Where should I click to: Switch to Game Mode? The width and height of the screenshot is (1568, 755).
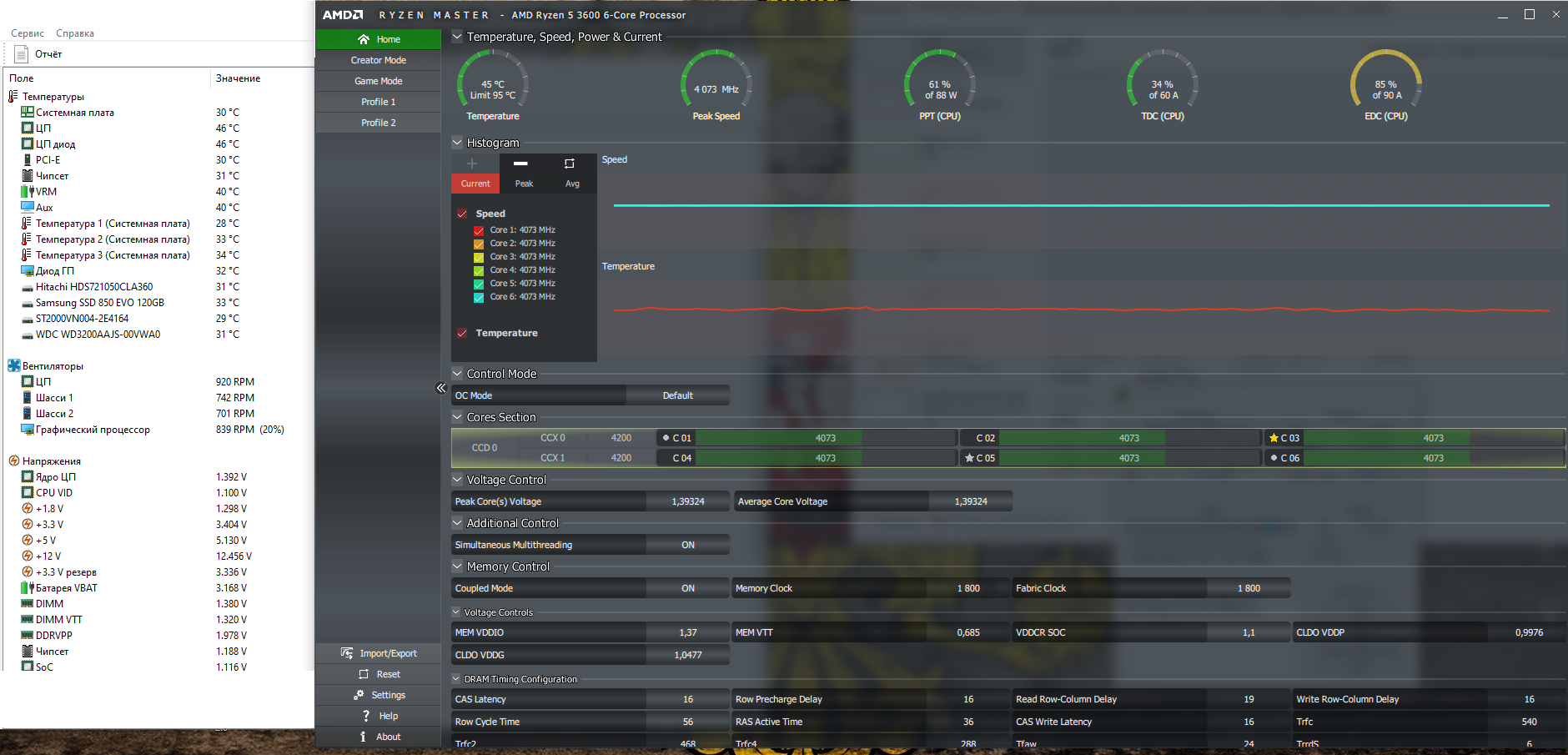379,81
